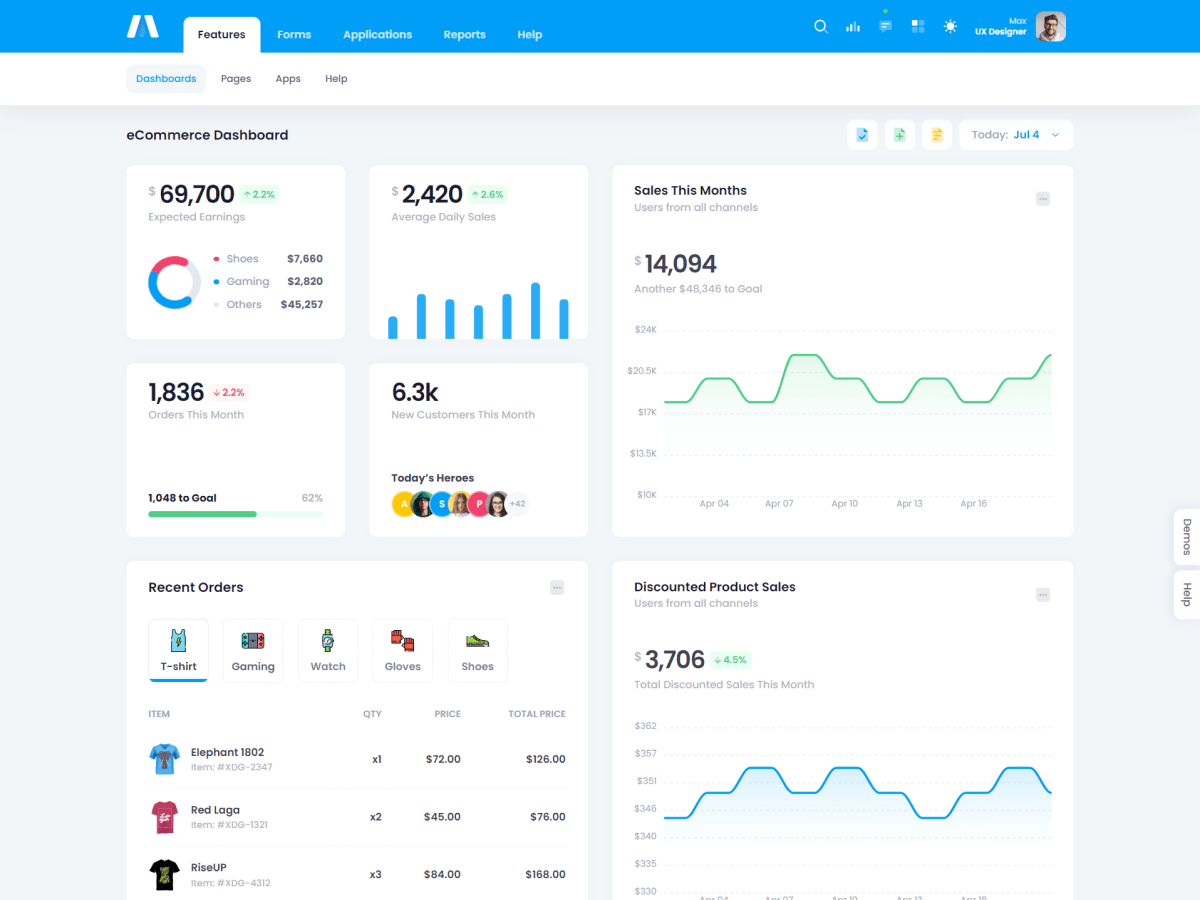Viewport: 1200px width, 900px height.
Task: Click the yellow notes document icon
Action: tap(936, 135)
